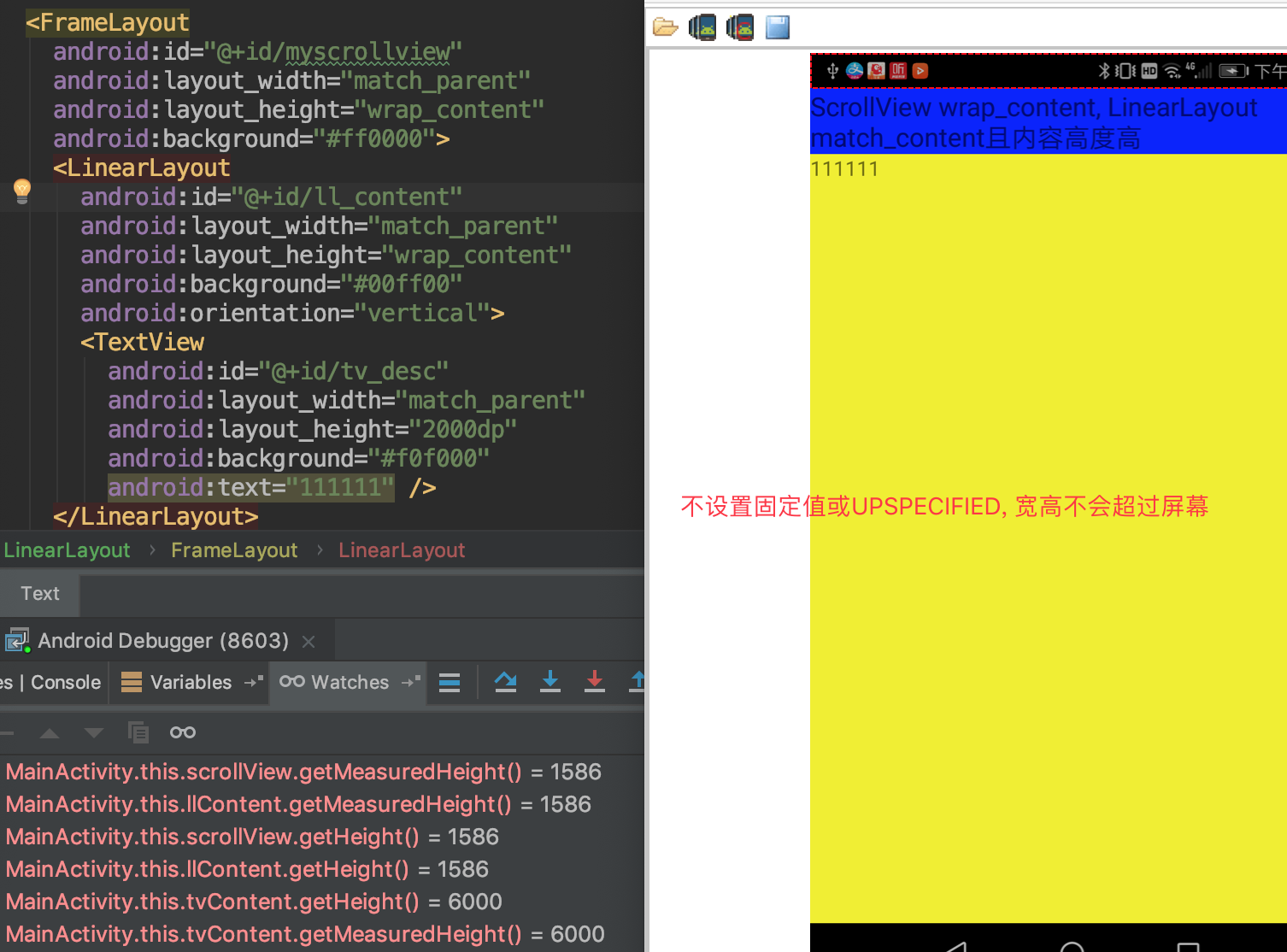Click Bluetooth icon in phone status bar
1287x952 pixels.
tap(1103, 71)
